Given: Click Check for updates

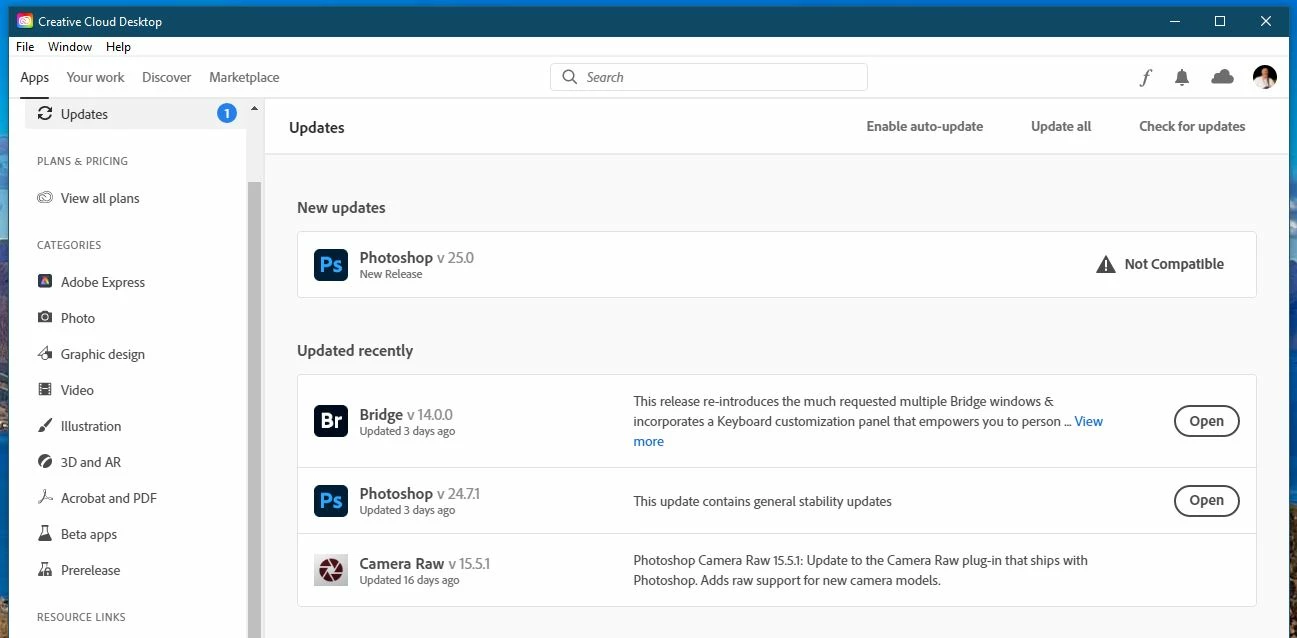Looking at the screenshot, I should pos(1192,126).
